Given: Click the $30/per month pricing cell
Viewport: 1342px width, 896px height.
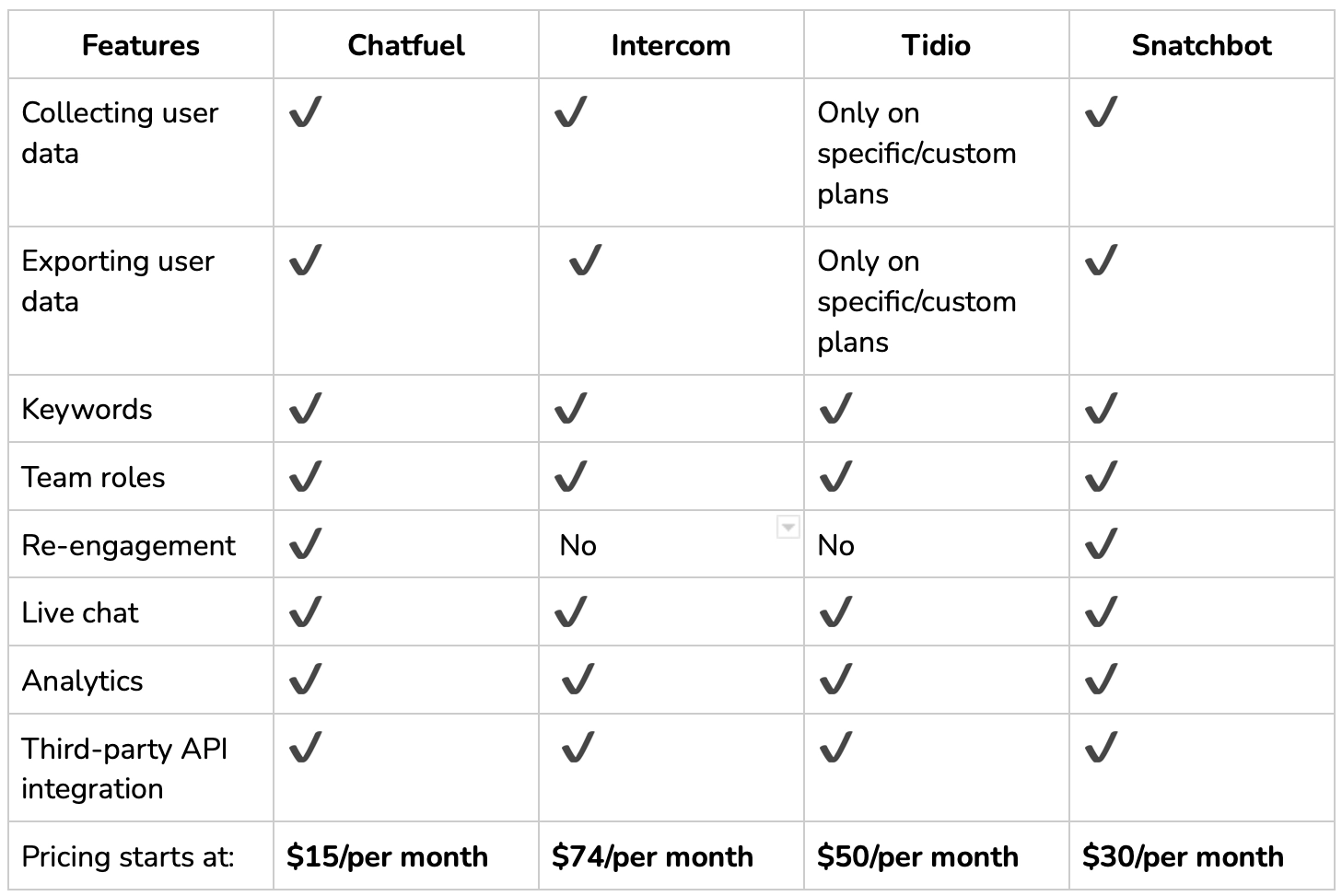Looking at the screenshot, I should pyautogui.click(x=1202, y=855).
